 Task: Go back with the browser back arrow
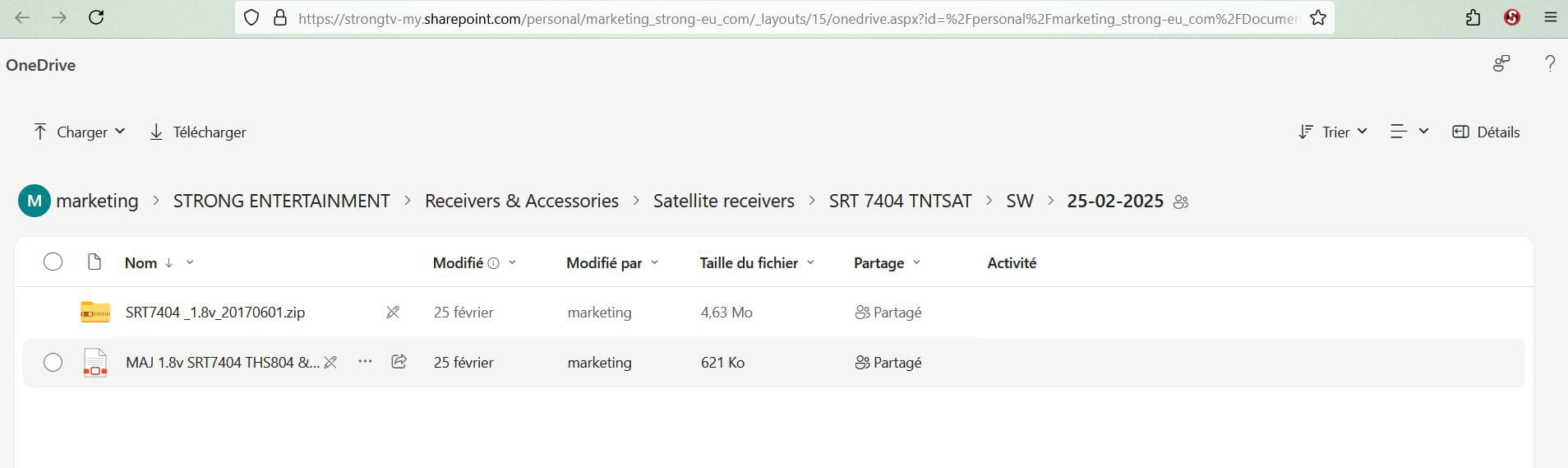point(22,17)
